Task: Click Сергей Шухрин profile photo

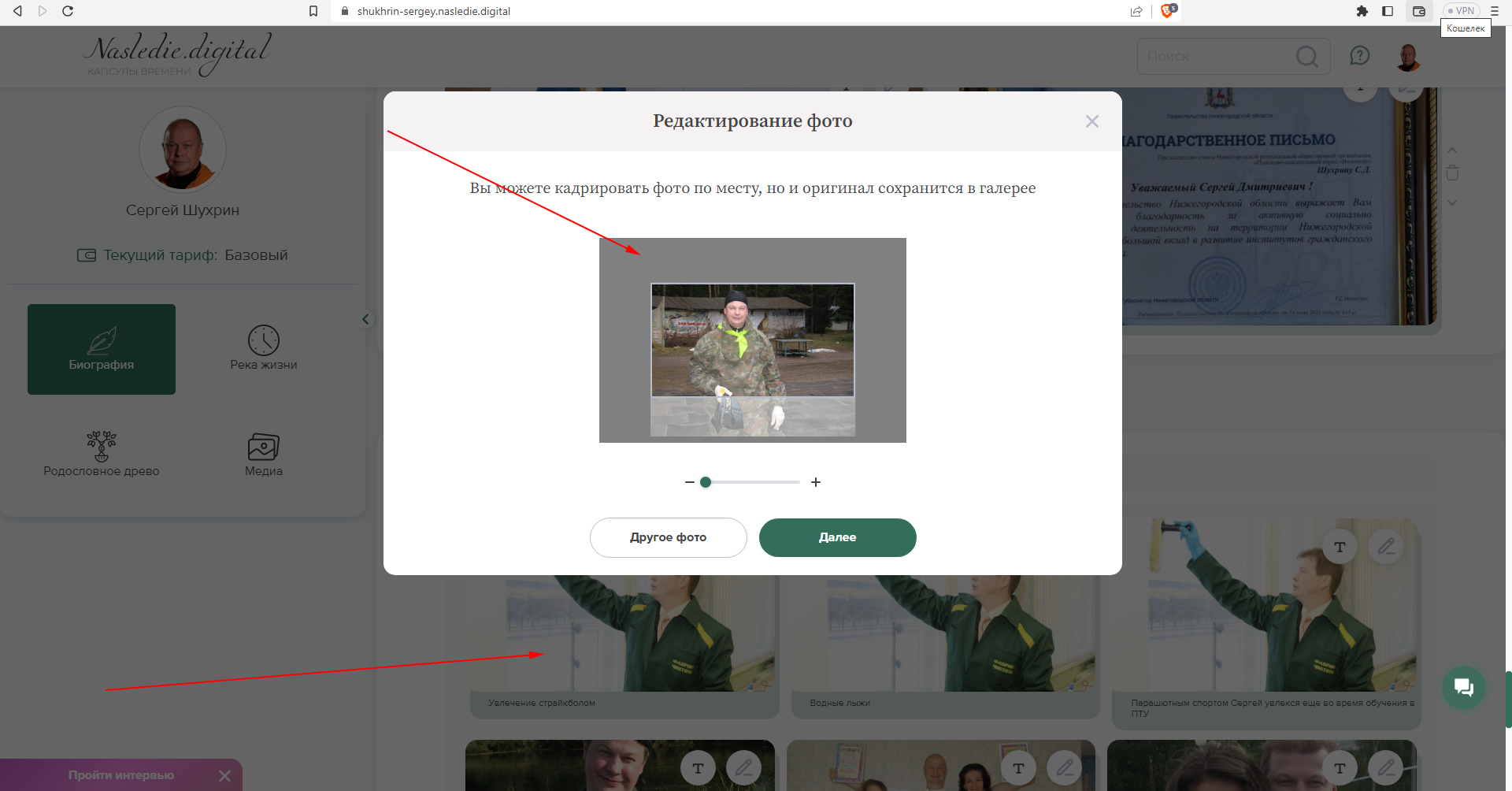Action: (183, 150)
